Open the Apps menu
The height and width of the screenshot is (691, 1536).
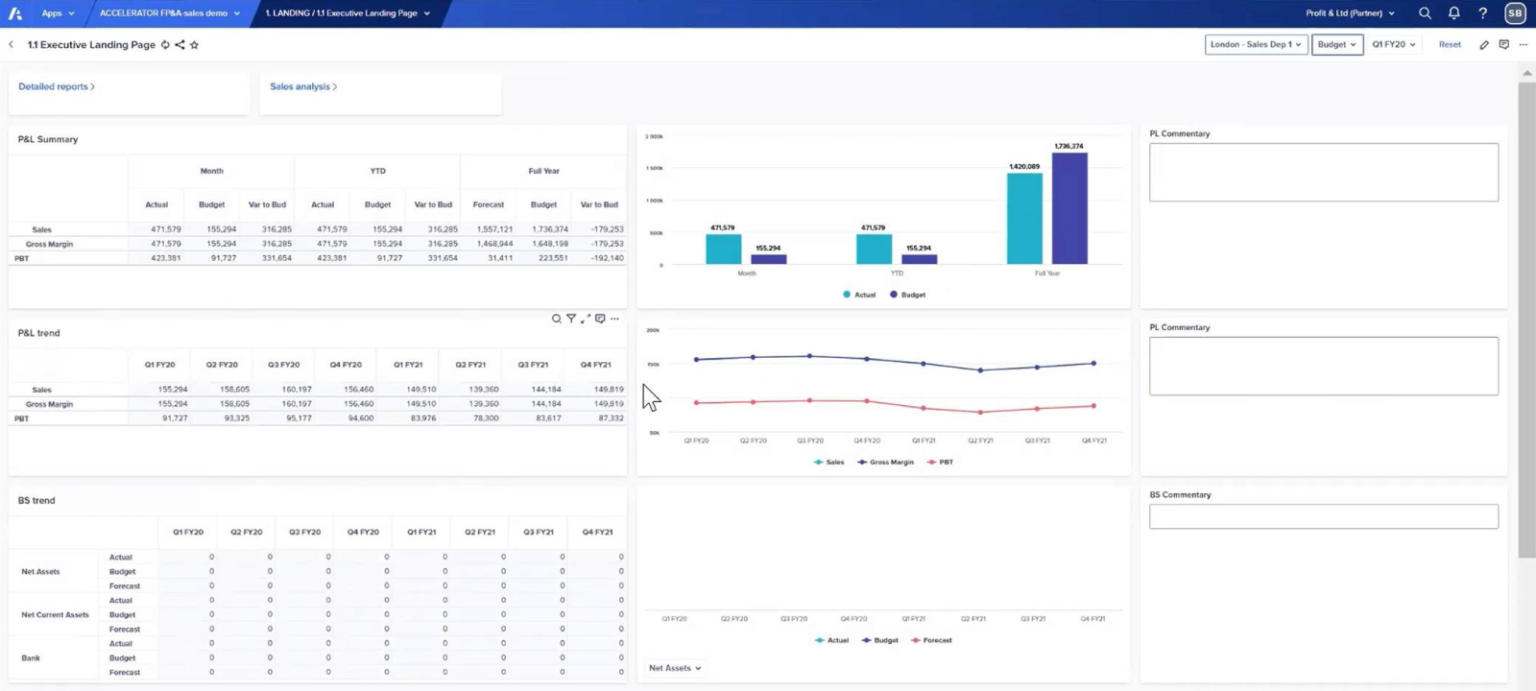tap(56, 13)
